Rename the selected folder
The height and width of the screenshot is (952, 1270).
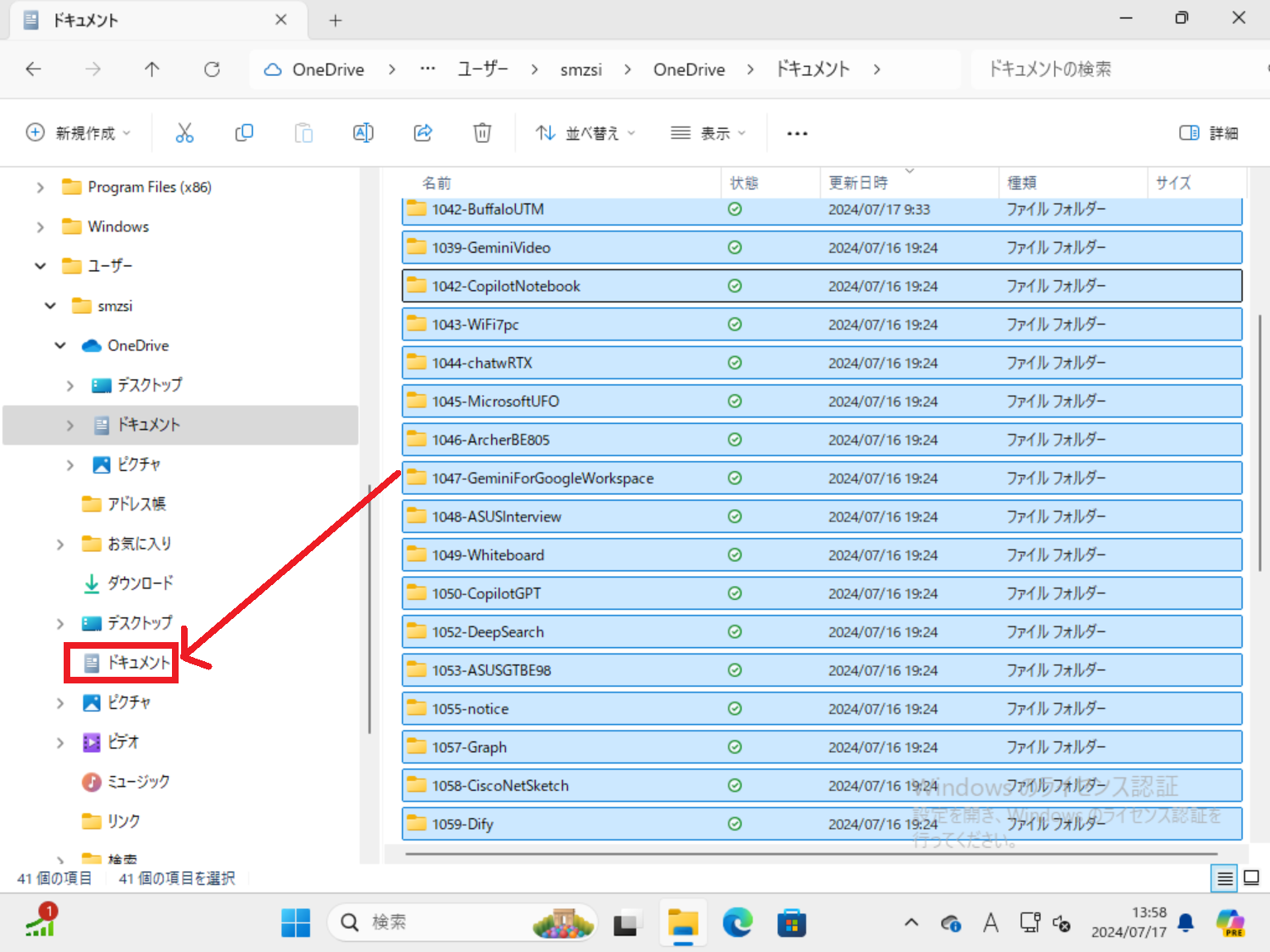363,132
